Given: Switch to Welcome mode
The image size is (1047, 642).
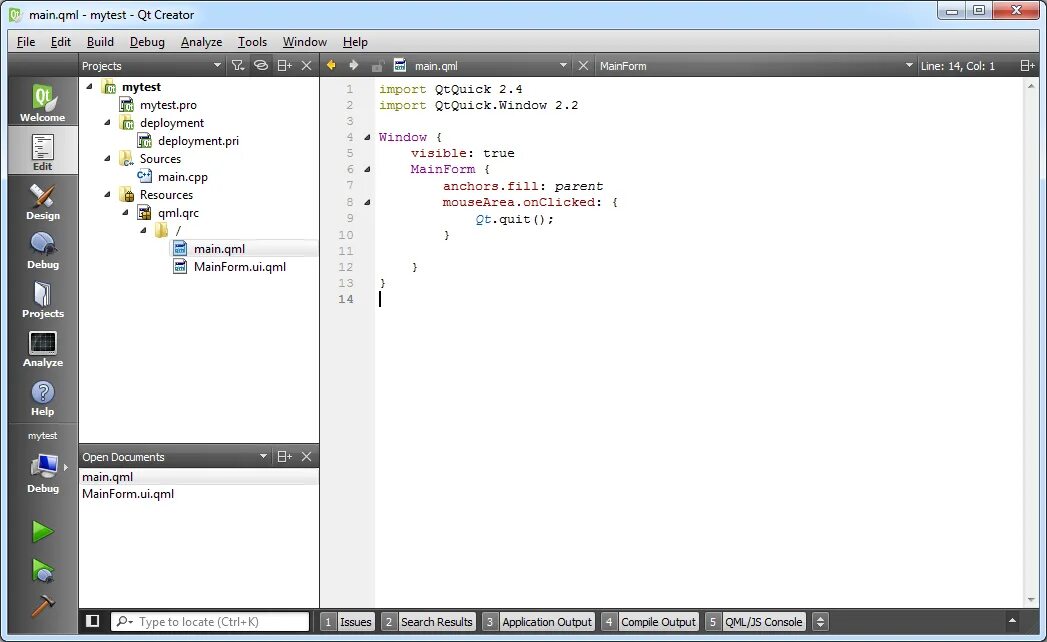Looking at the screenshot, I should 43,102.
